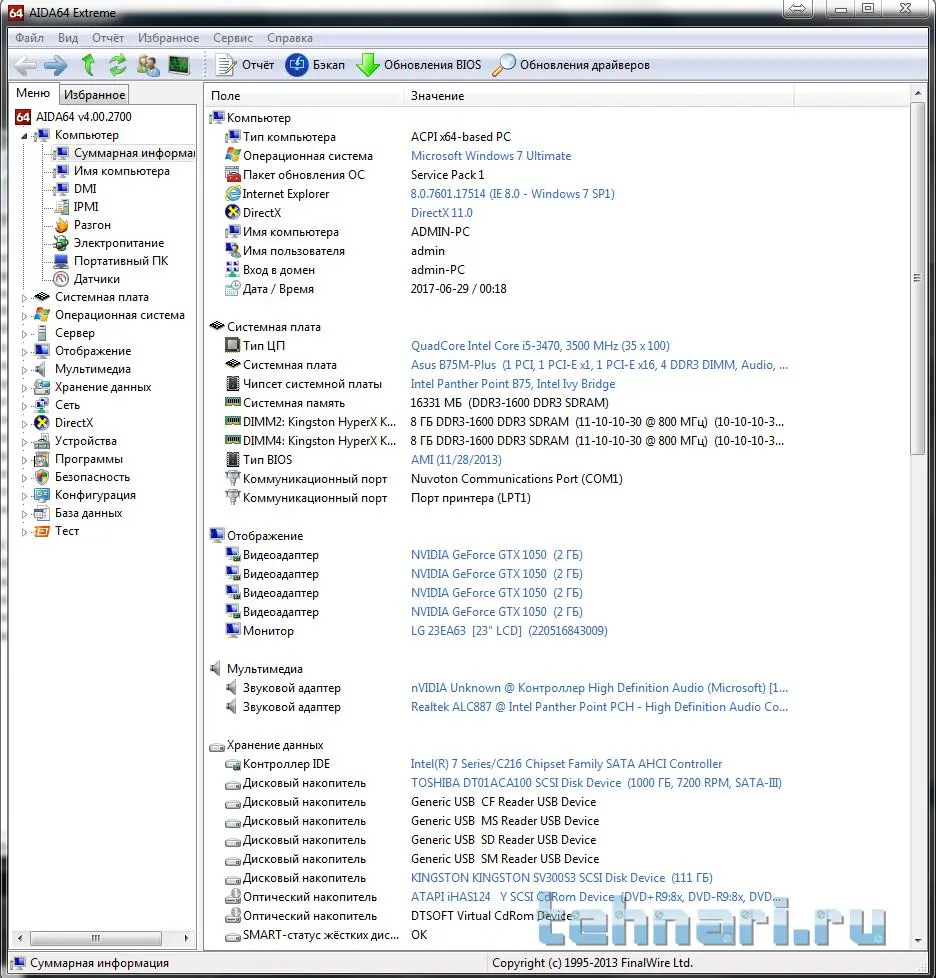
Task: Click the Безопасность shield icon in tree
Action: pyautogui.click(x=42, y=477)
